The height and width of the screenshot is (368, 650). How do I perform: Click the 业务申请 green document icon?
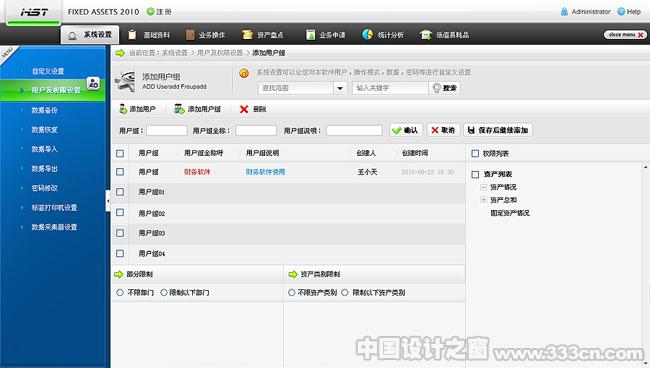tap(310, 35)
